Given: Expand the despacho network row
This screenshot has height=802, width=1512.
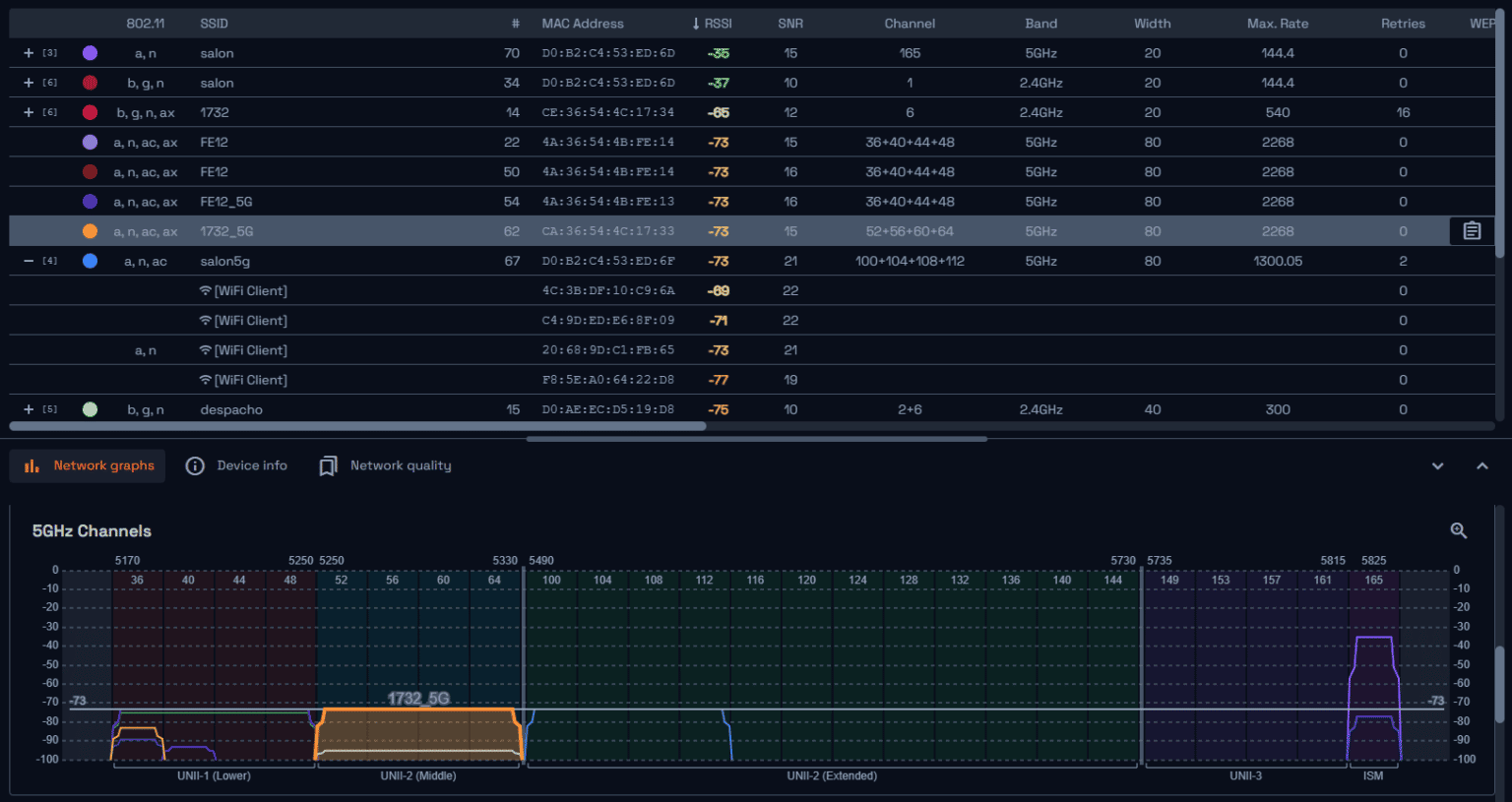Looking at the screenshot, I should 27,408.
